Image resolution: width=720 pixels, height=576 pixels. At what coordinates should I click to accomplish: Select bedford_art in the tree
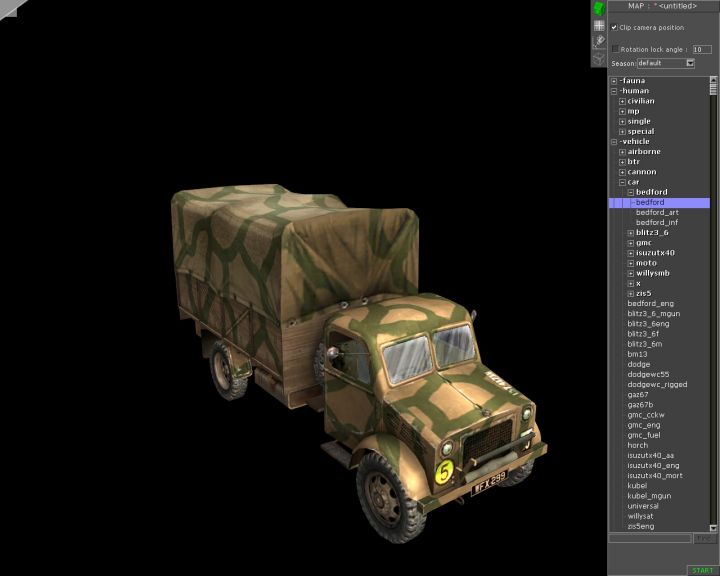coord(657,212)
